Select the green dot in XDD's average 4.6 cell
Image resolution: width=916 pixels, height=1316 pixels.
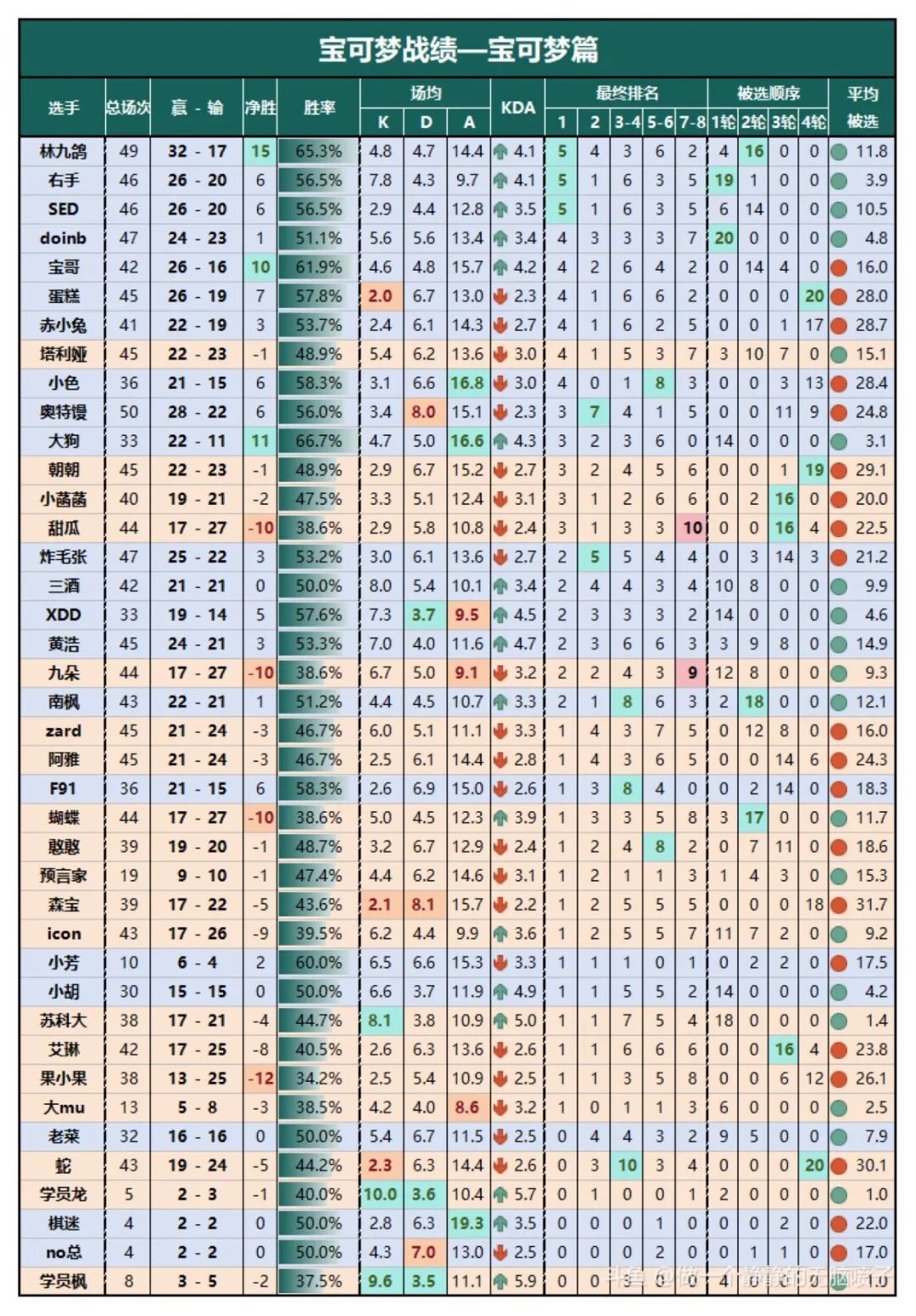tap(839, 615)
